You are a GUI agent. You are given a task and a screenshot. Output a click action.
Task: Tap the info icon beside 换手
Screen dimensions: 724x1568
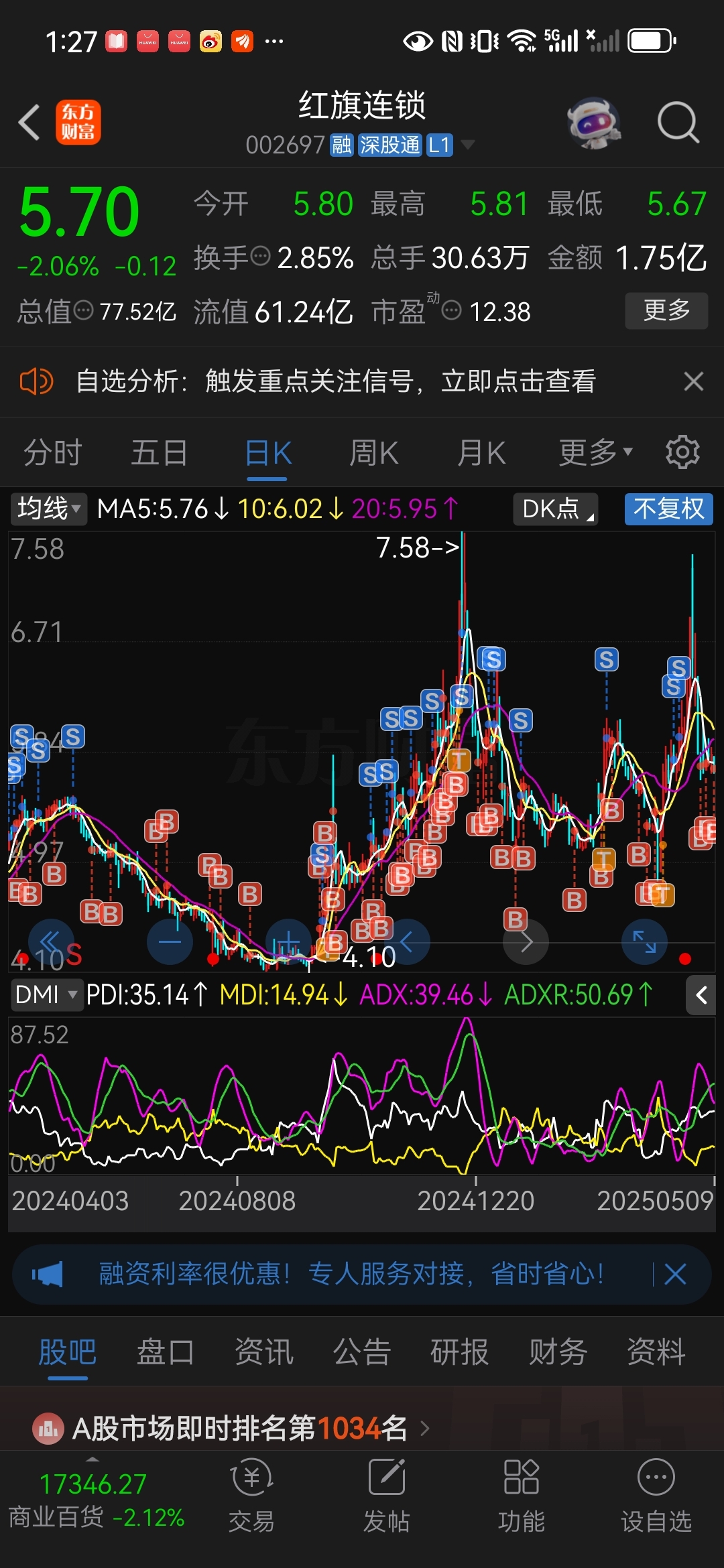260,256
